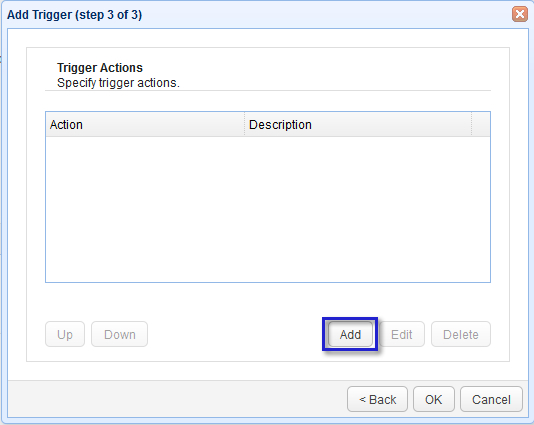Click the 'Specify trigger actions.' text

coord(118,83)
